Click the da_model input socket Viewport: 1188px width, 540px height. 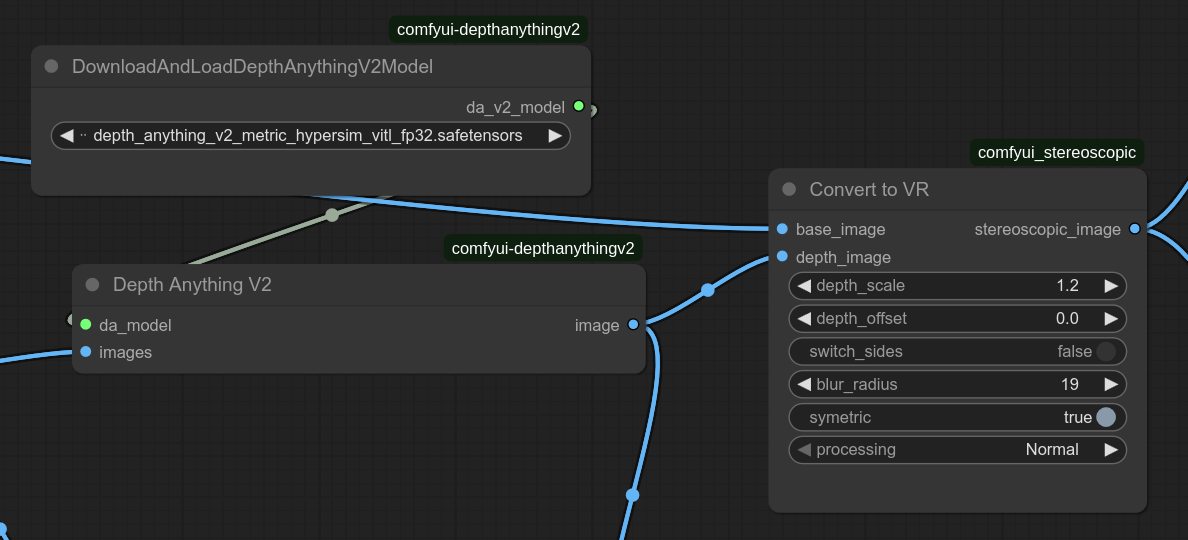[86, 325]
